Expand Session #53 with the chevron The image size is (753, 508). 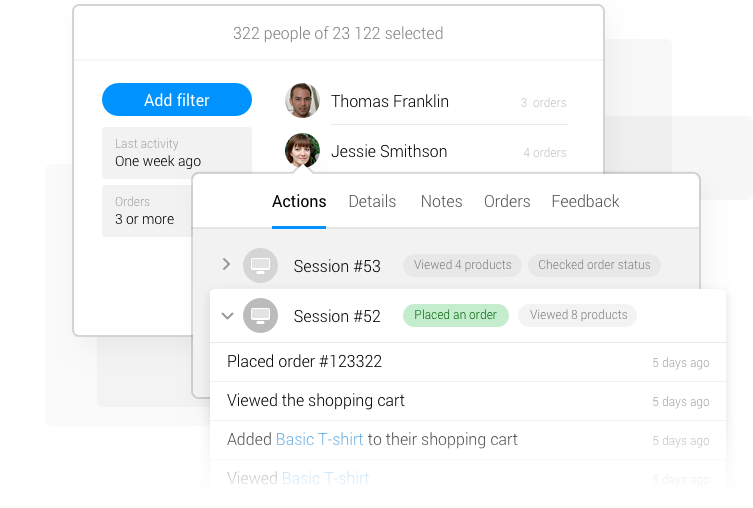click(227, 264)
